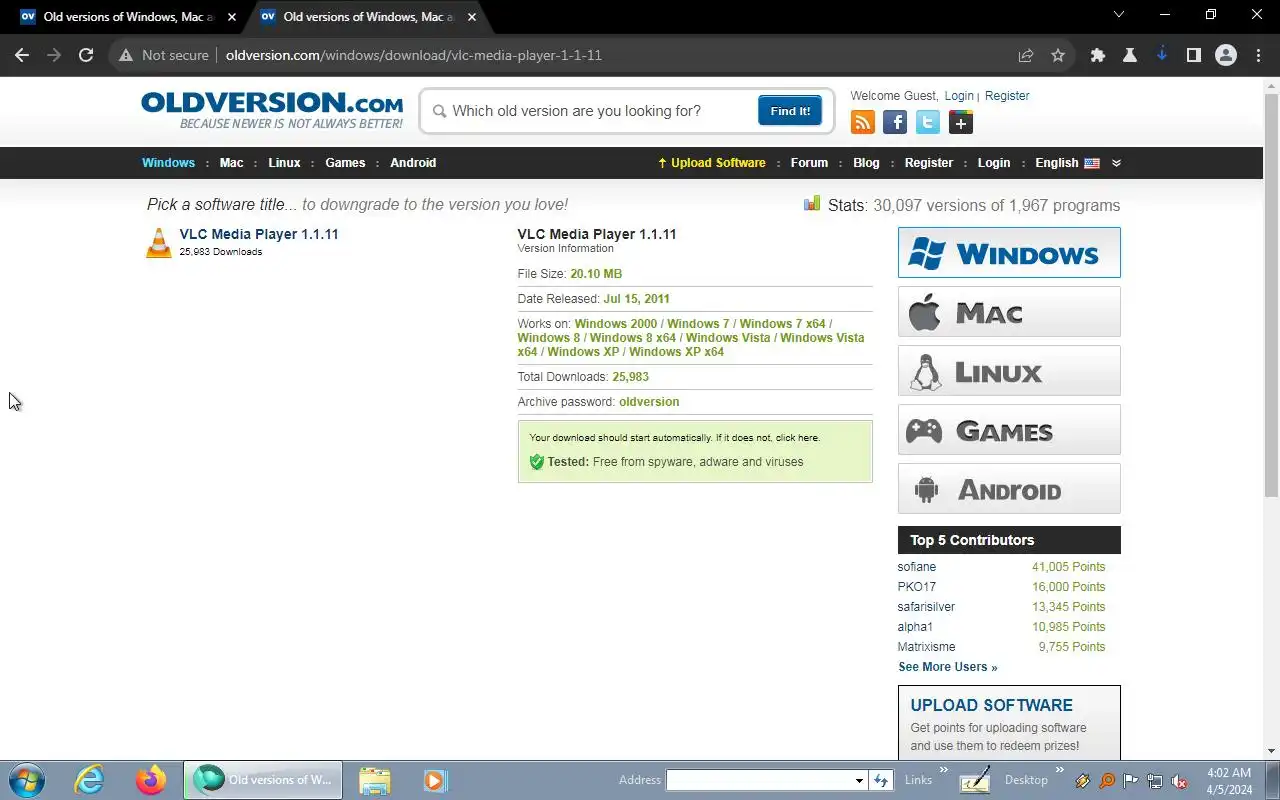Click the Windows 7 x64 compatibility link
The height and width of the screenshot is (800, 1280).
[x=783, y=324]
